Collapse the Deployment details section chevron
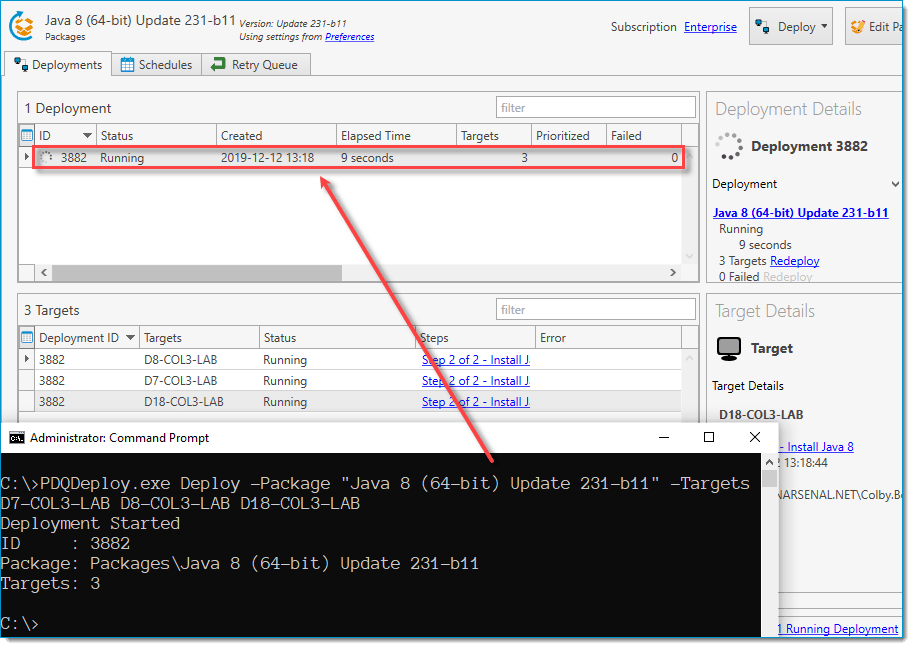The height and width of the screenshot is (648, 913). (894, 184)
